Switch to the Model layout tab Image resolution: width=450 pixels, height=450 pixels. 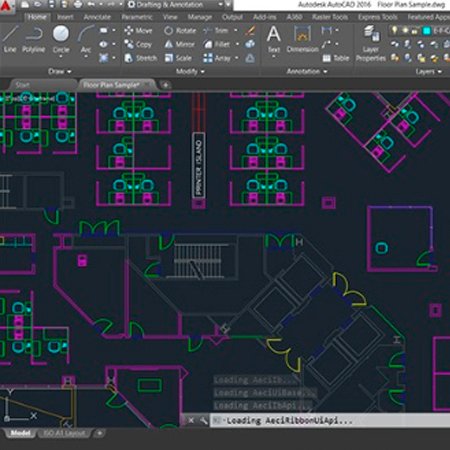click(21, 433)
